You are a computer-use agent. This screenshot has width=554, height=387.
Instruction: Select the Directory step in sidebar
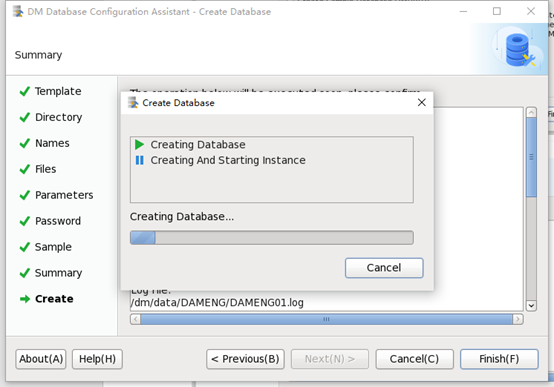click(59, 117)
